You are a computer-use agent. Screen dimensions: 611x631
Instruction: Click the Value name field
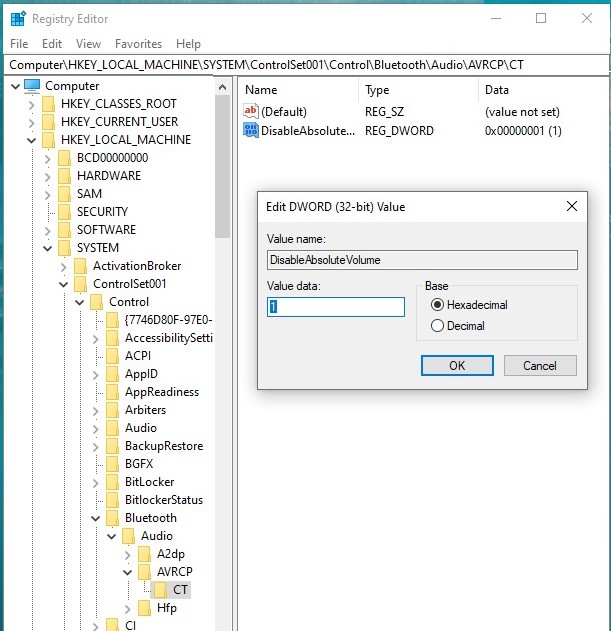point(422,260)
